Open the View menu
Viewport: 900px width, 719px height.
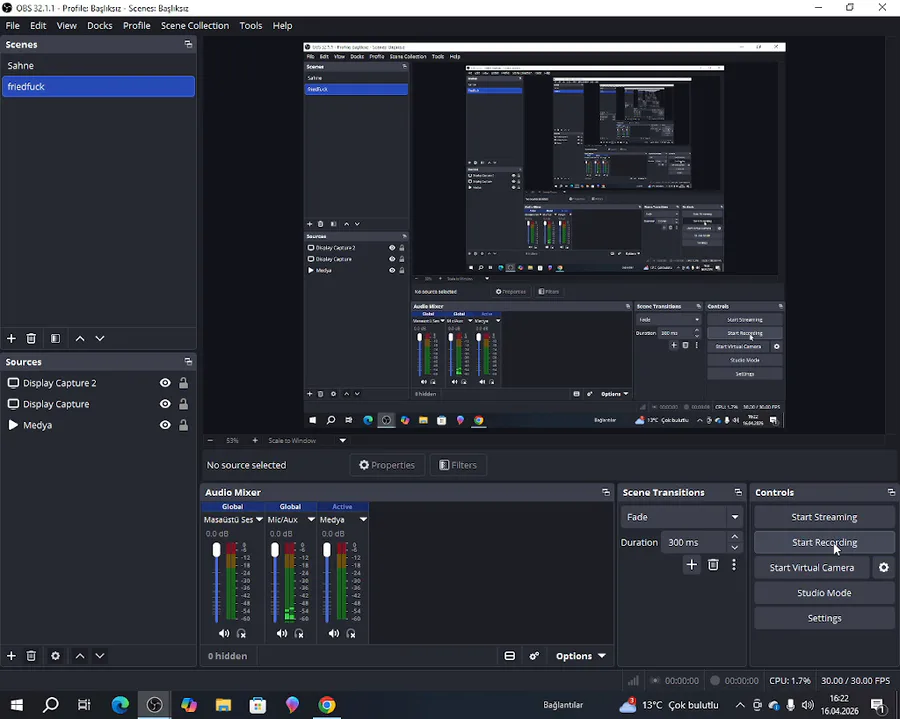(67, 25)
